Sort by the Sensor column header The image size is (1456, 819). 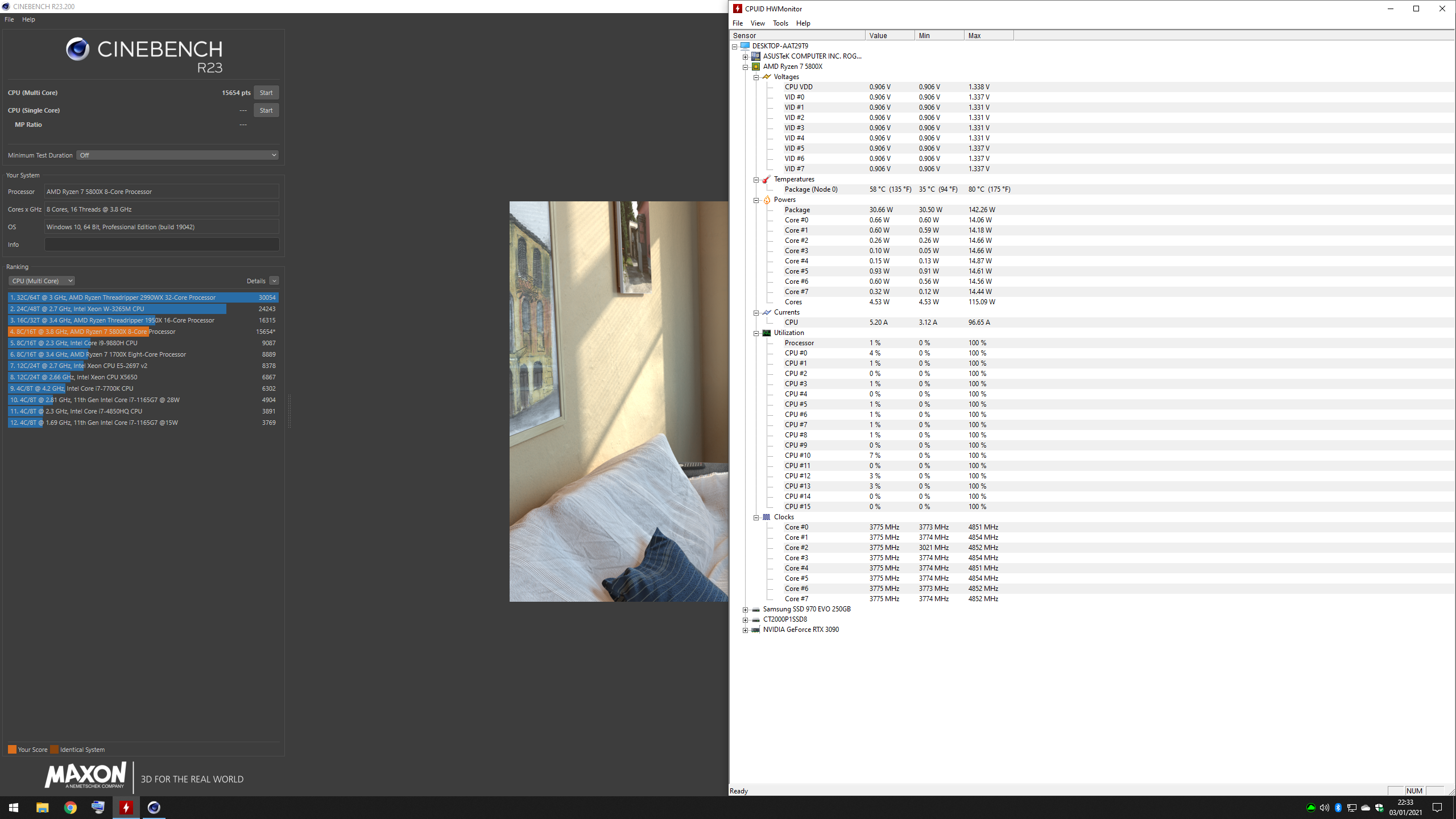[797, 35]
